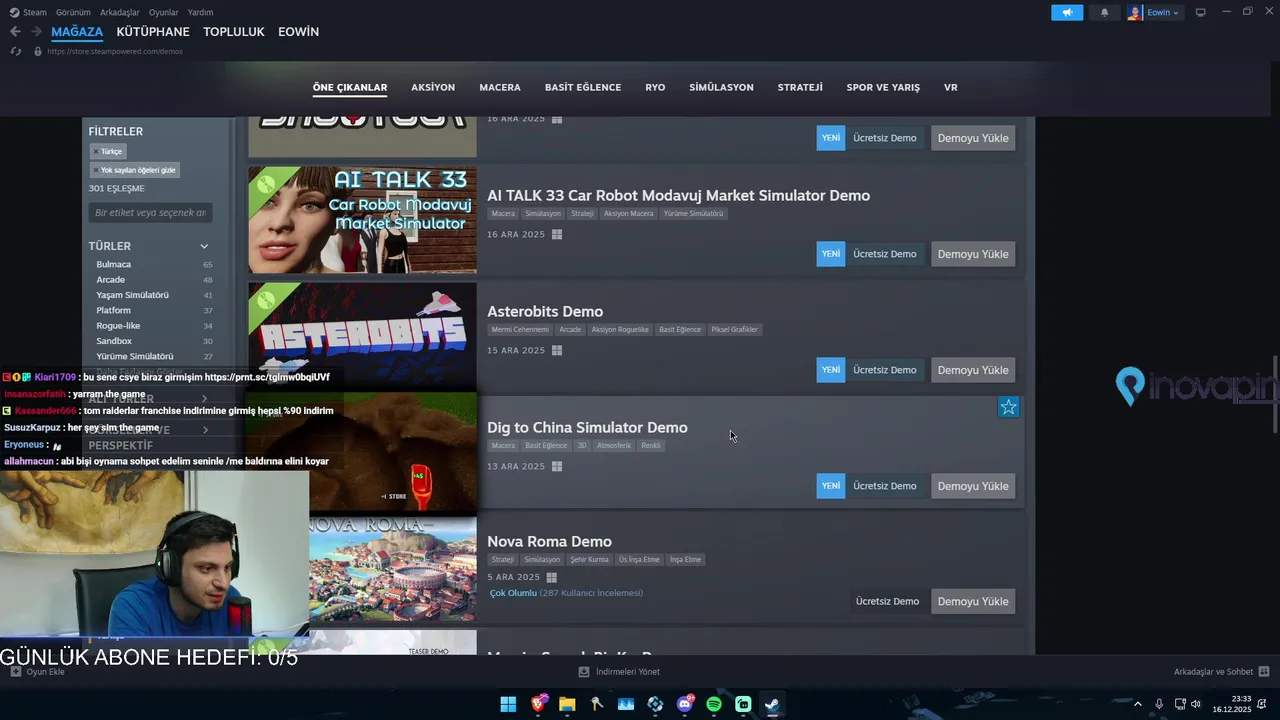1280x720 pixels.
Task: Add Dig to China Simulator to wishlist star
Action: point(1009,407)
